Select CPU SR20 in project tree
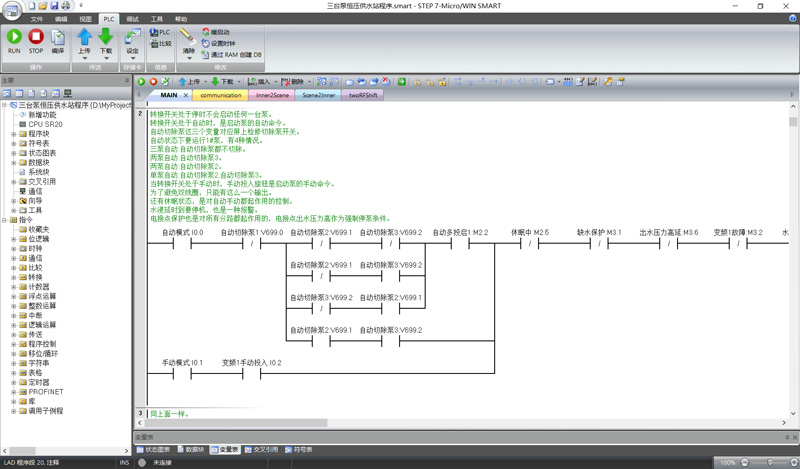The image size is (800, 469). [45, 124]
